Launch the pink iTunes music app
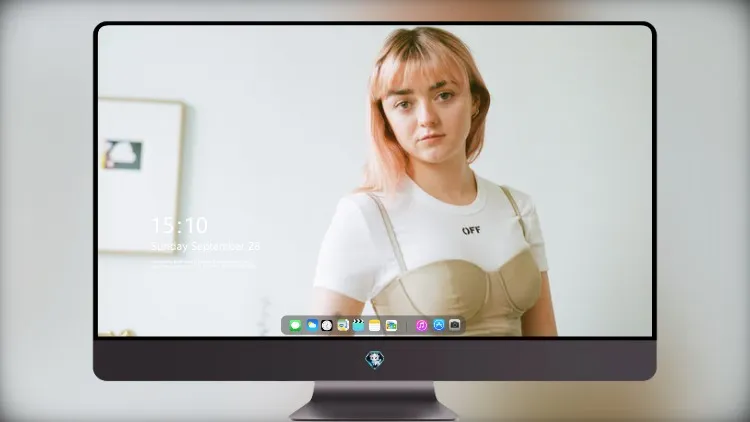This screenshot has height=422, width=750. [421, 325]
